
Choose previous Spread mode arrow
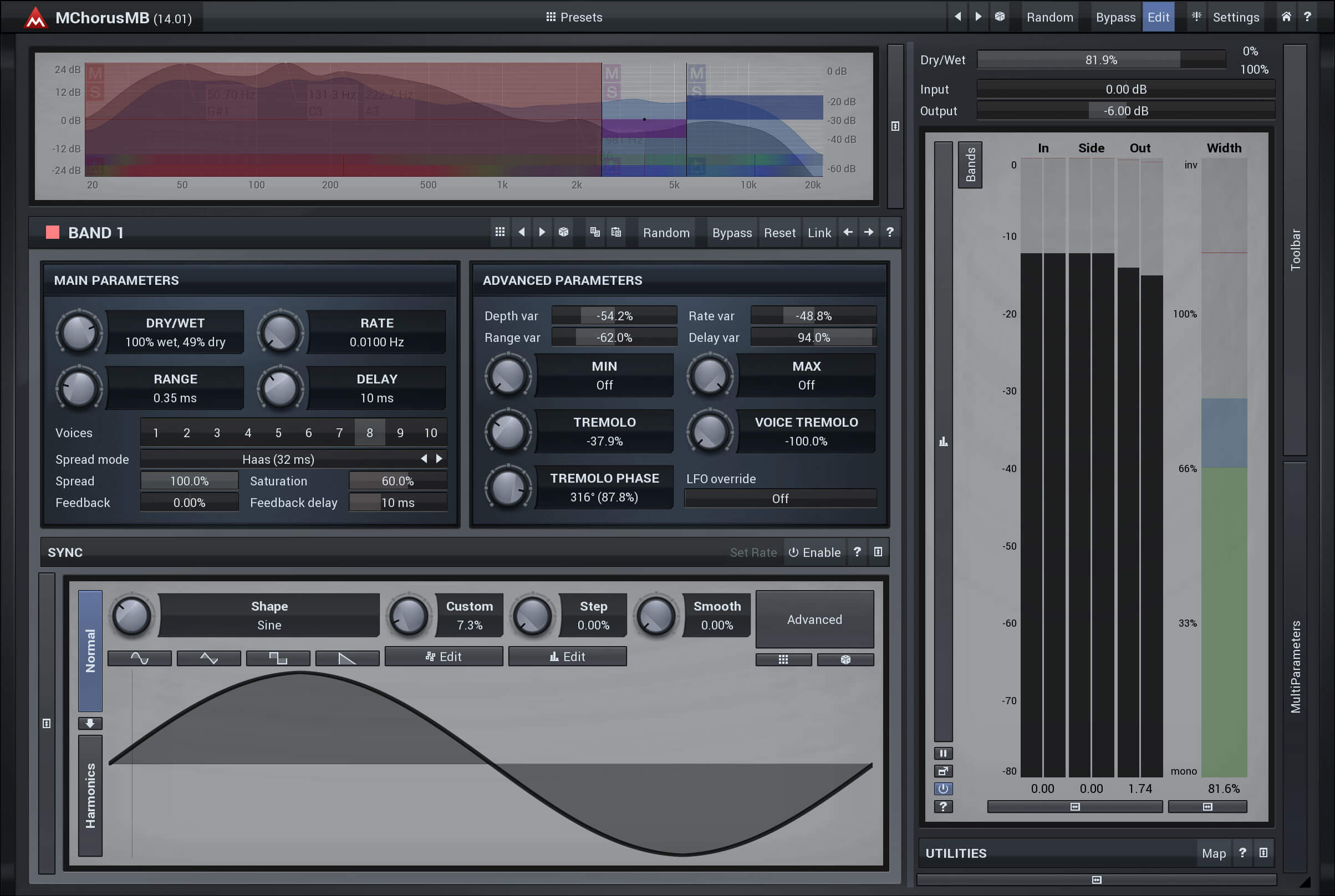424,458
